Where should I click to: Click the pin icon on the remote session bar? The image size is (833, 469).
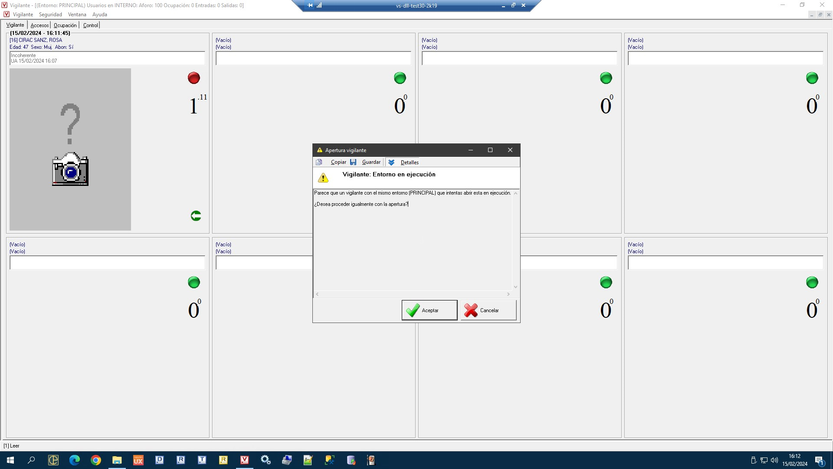[310, 5]
